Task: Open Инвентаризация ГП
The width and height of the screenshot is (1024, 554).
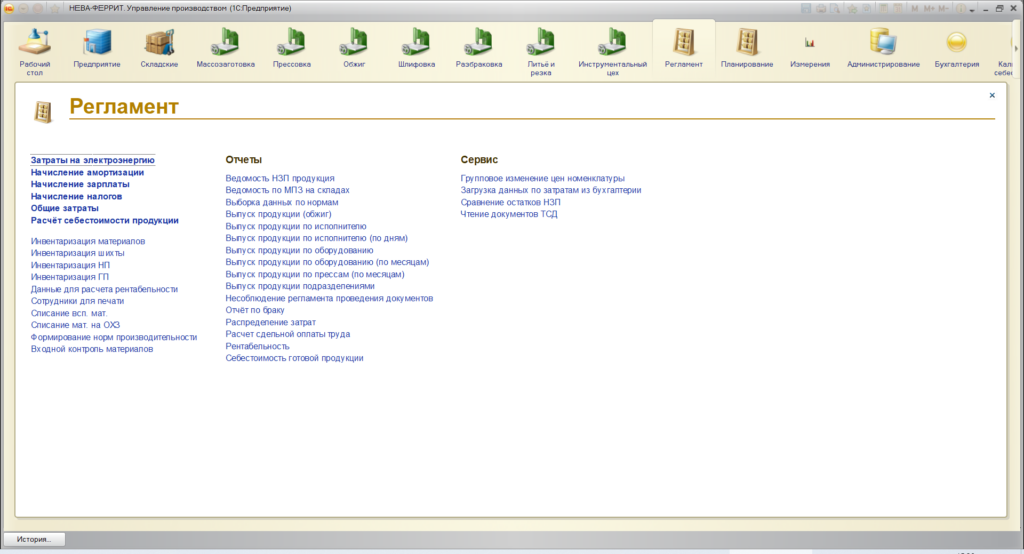Action: coord(70,277)
